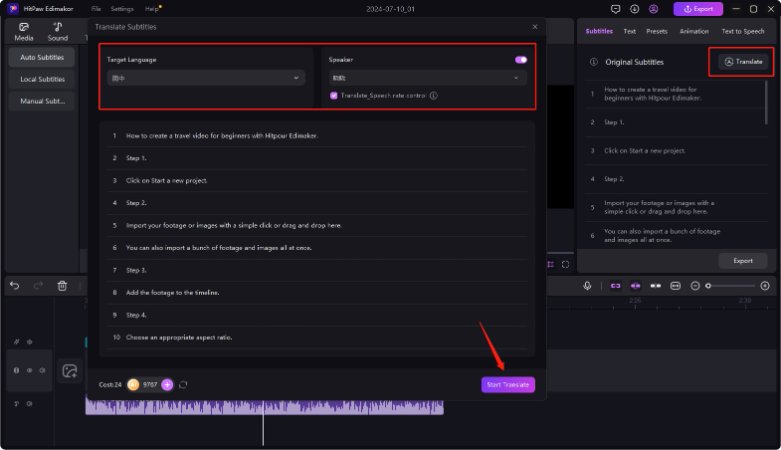The width and height of the screenshot is (781, 450).
Task: Click the Start Translate button
Action: point(507,385)
